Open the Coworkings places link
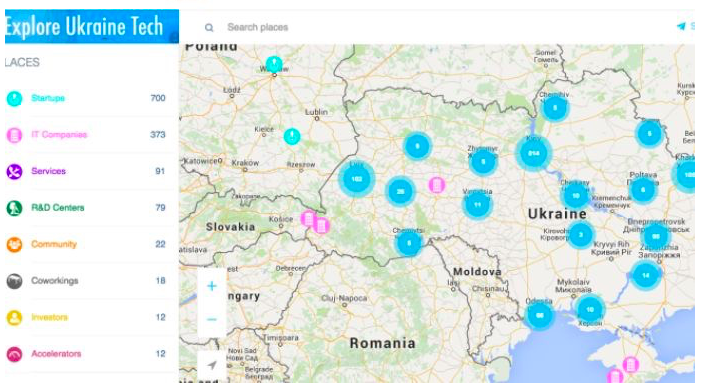701x391 pixels. (x=55, y=281)
